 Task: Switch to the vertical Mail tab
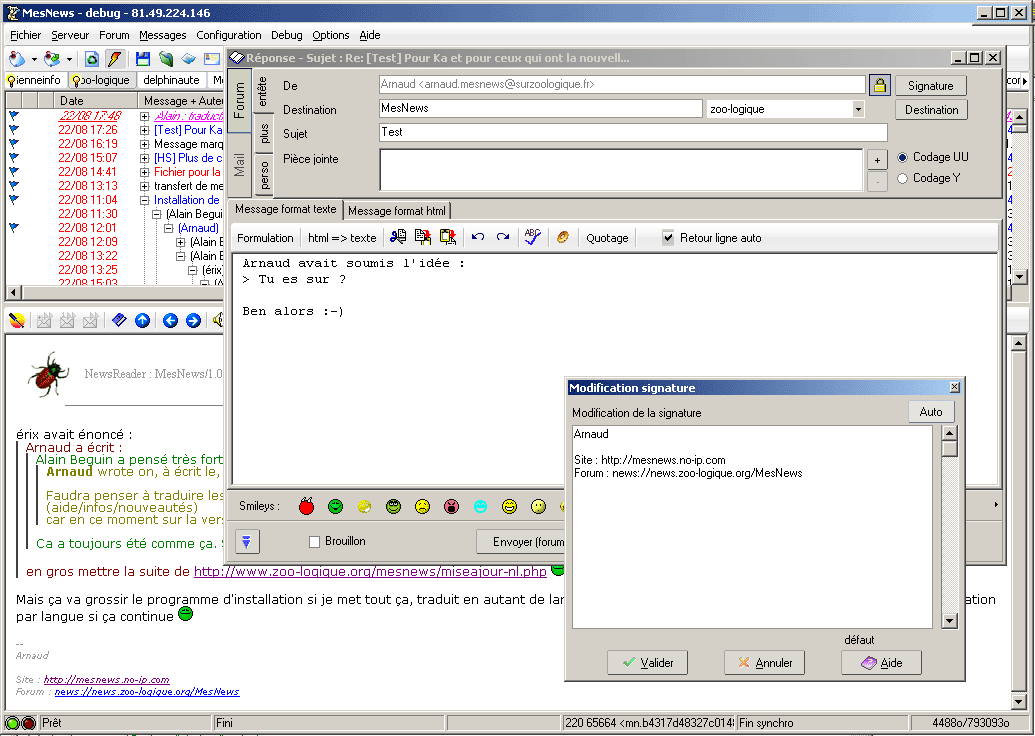[x=239, y=165]
